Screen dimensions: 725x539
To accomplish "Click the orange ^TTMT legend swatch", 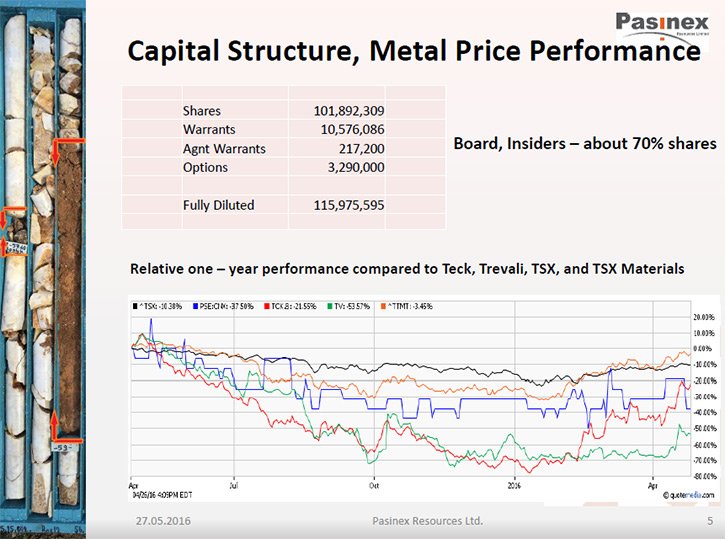I will point(383,306).
